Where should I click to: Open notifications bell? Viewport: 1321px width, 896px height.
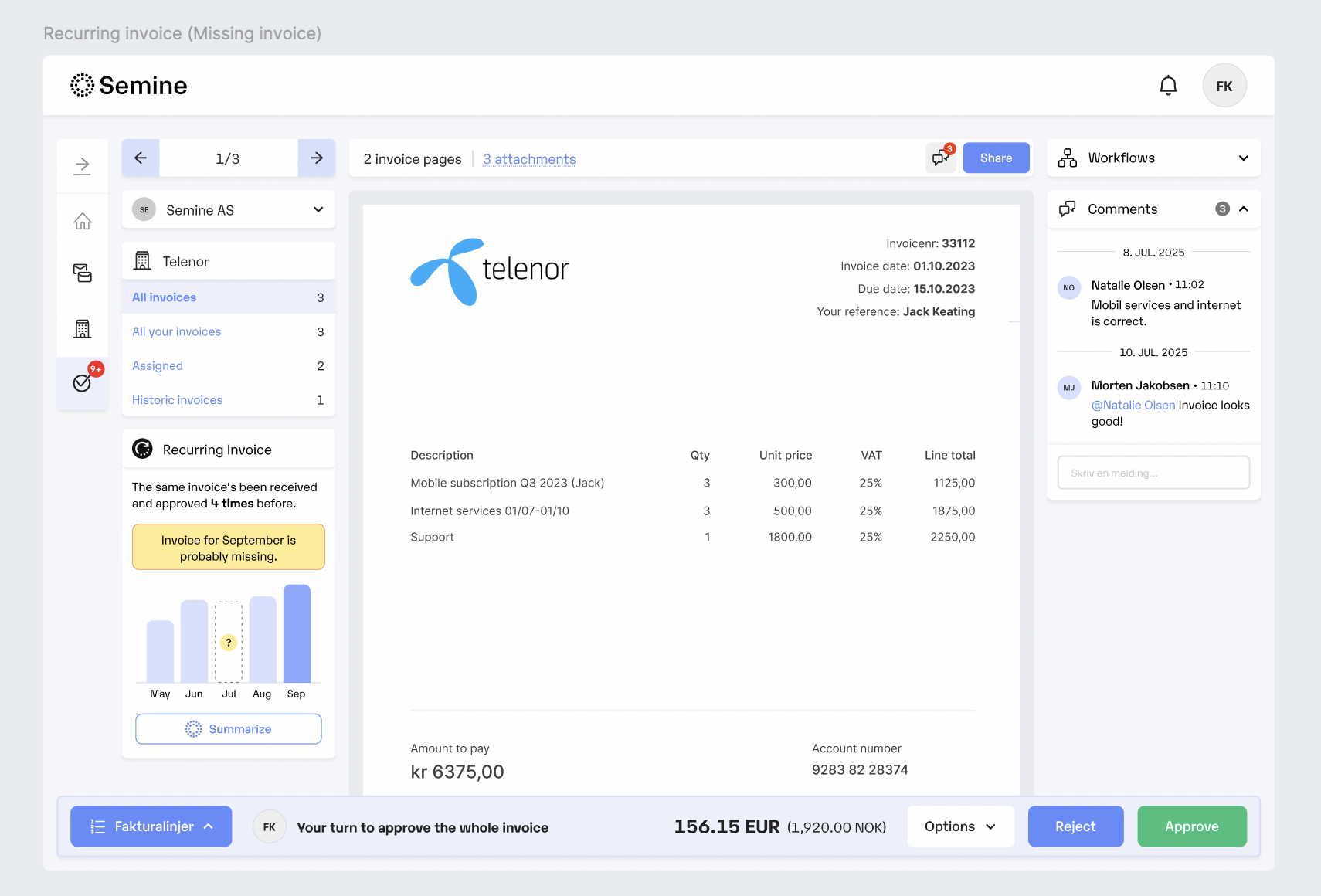coord(1168,86)
